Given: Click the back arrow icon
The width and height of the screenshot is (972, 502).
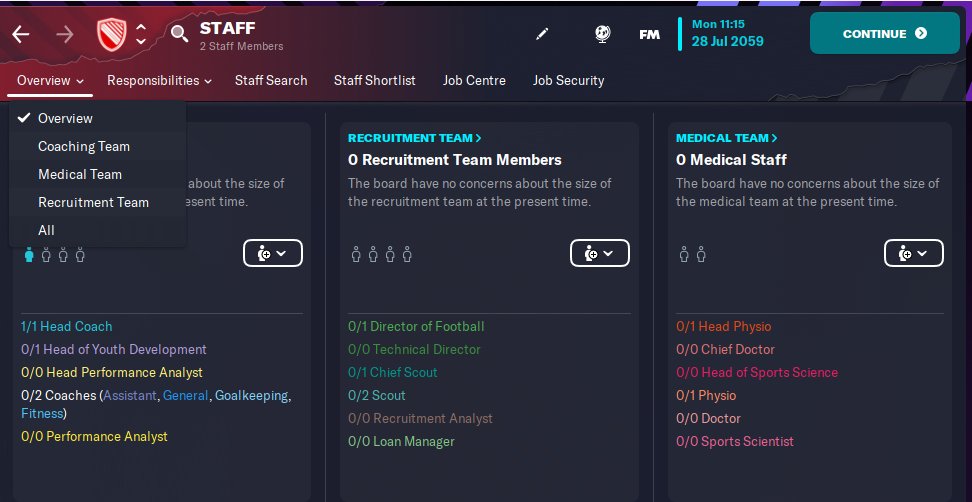Looking at the screenshot, I should pos(20,34).
